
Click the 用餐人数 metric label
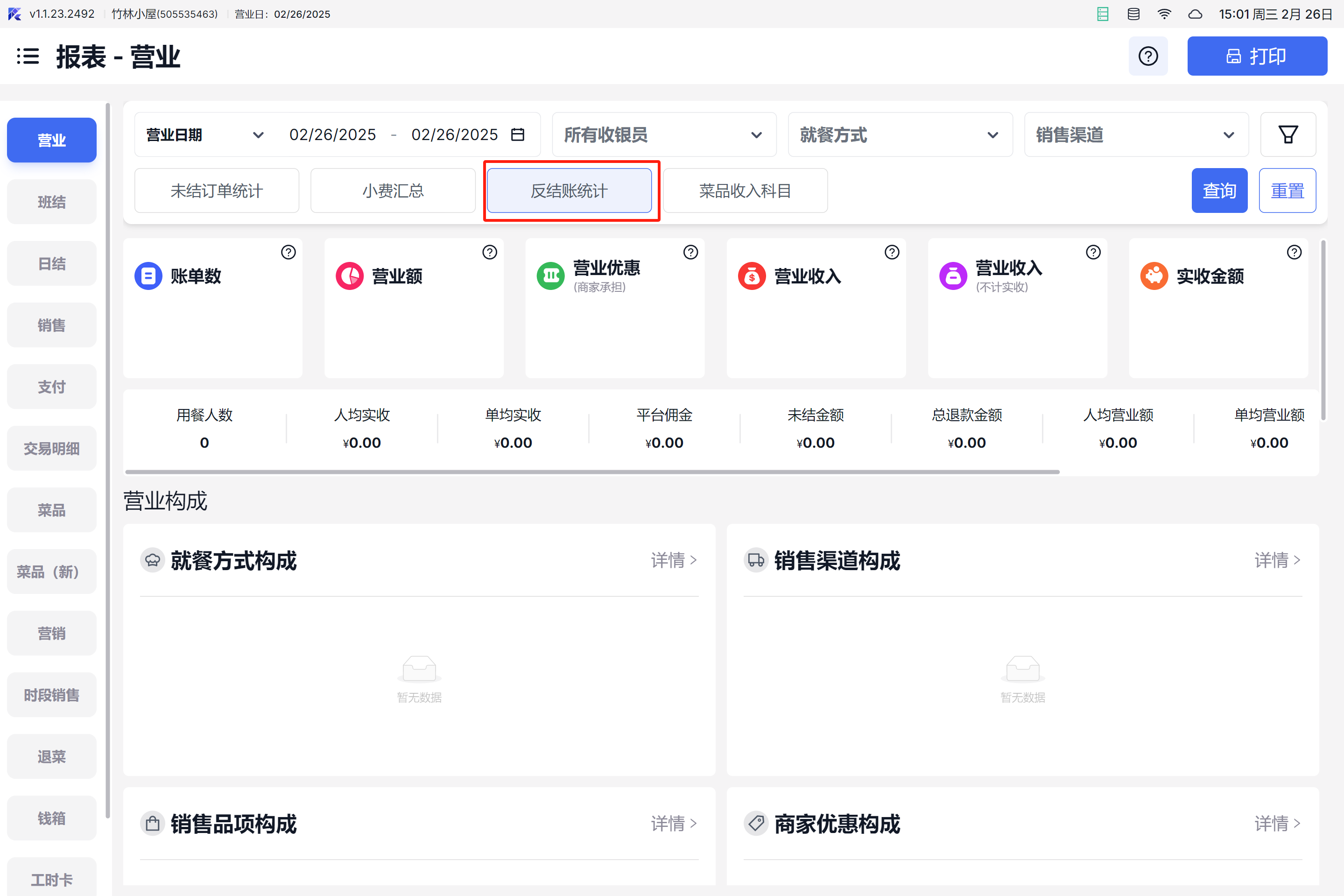pos(204,415)
